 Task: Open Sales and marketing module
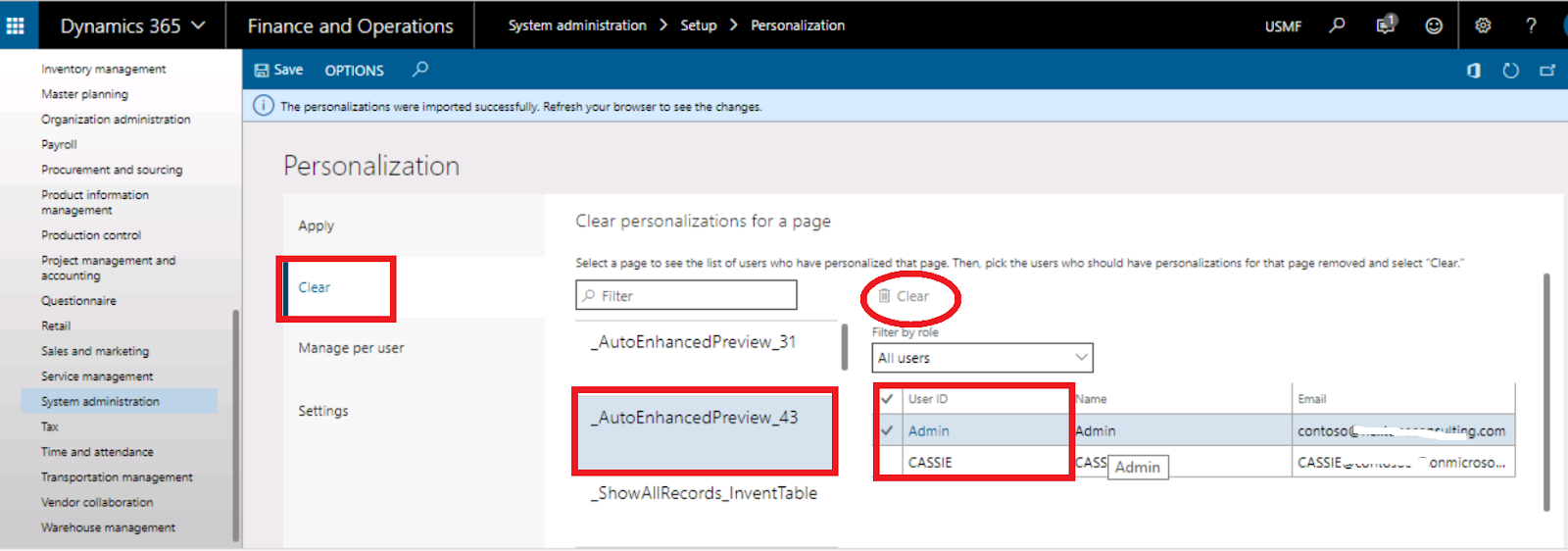click(x=95, y=351)
